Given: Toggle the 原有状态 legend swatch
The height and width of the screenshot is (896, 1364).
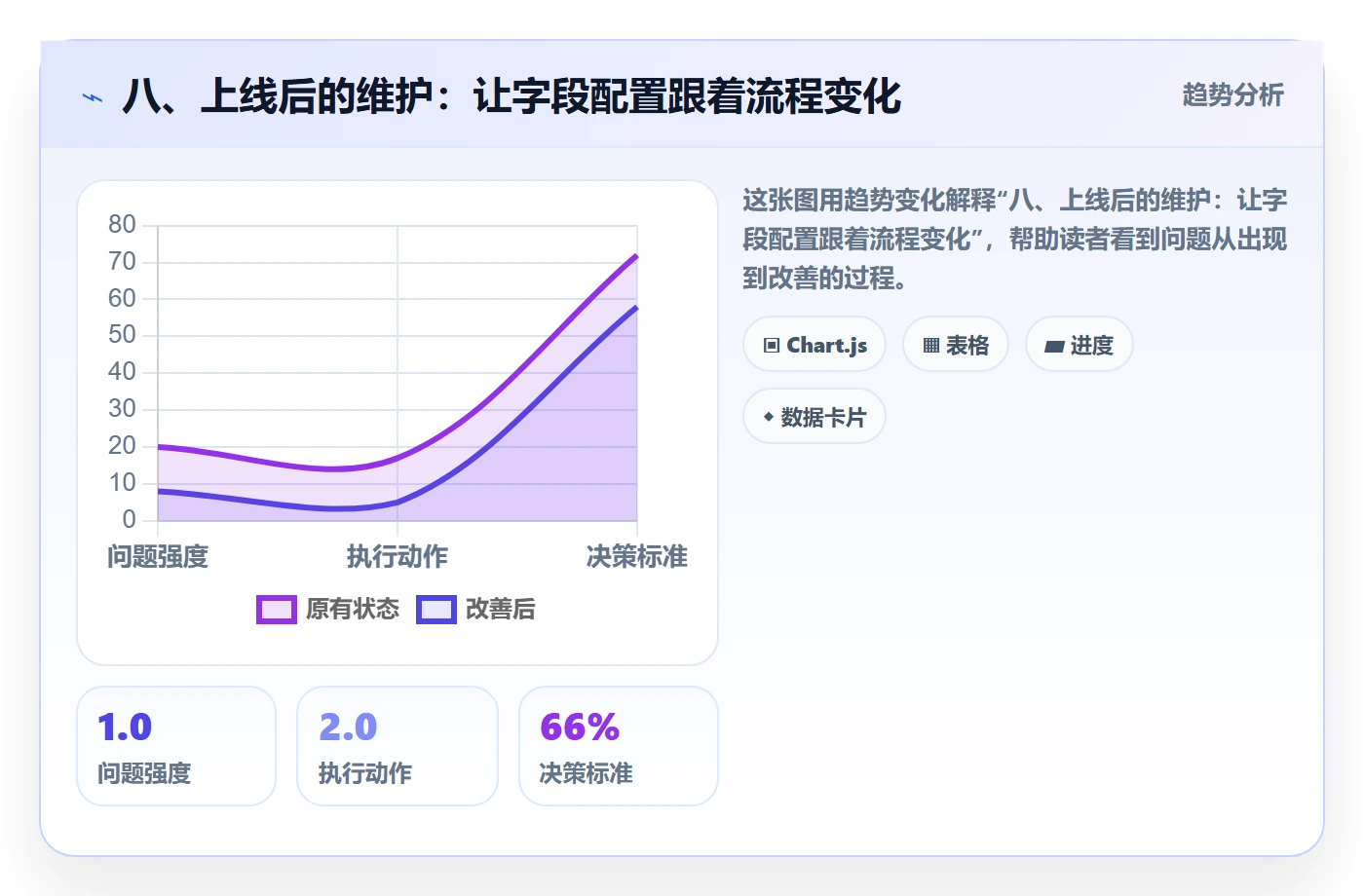Looking at the screenshot, I should pos(276,610).
